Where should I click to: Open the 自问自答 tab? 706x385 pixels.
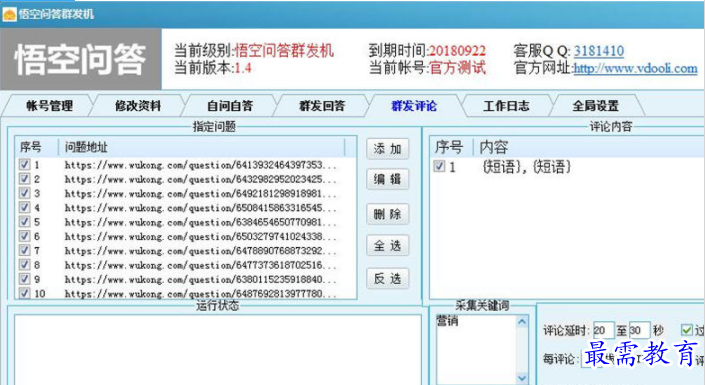[x=230, y=106]
